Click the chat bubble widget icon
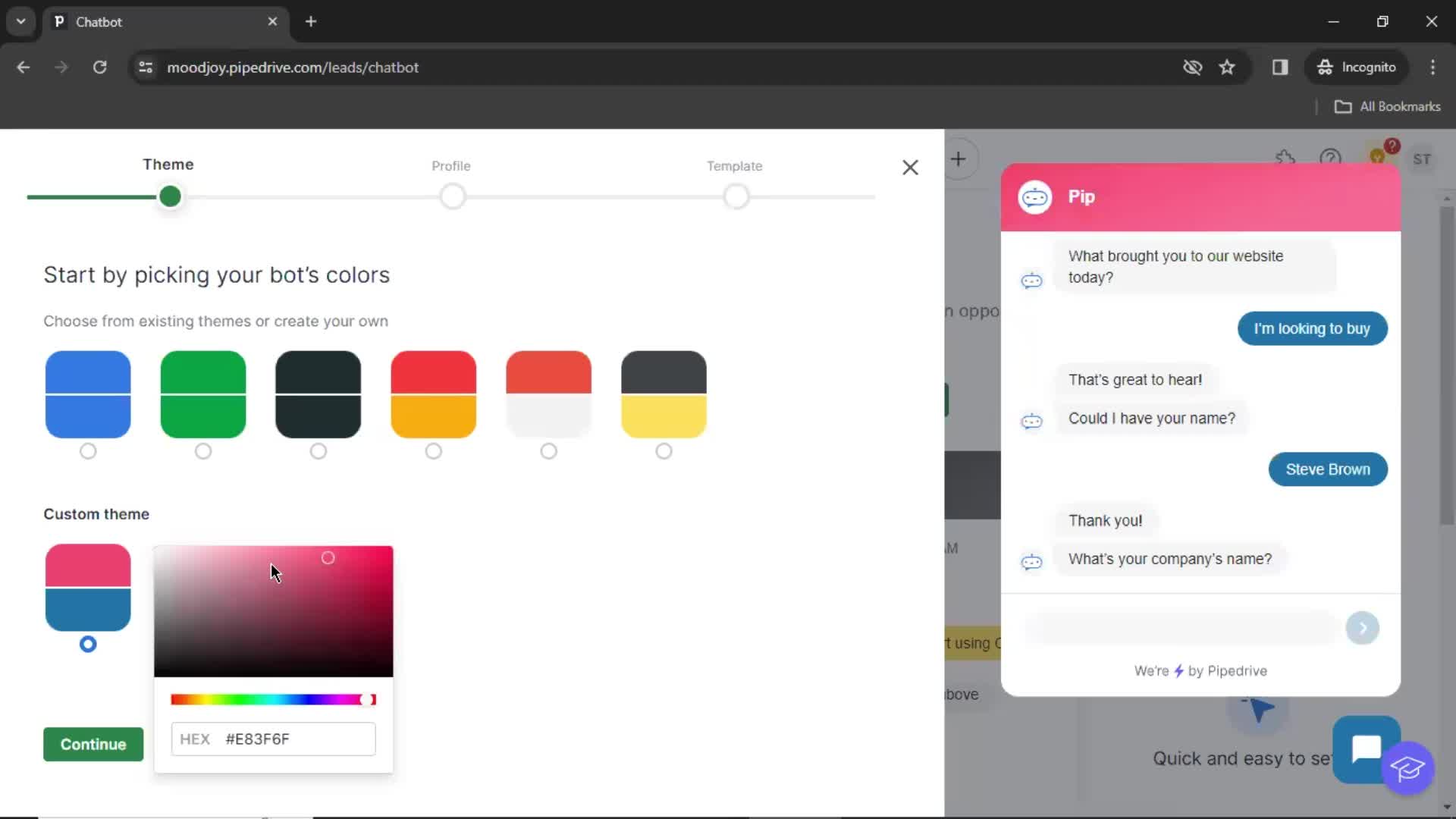The height and width of the screenshot is (819, 1456). point(1365,748)
